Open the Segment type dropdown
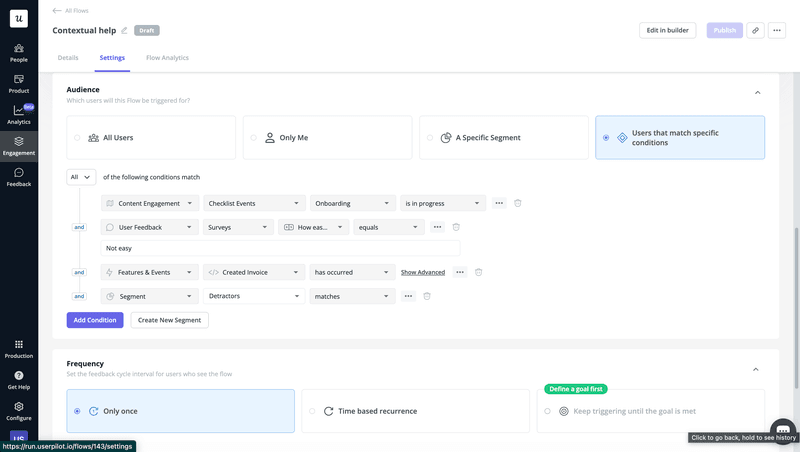 [x=150, y=296]
